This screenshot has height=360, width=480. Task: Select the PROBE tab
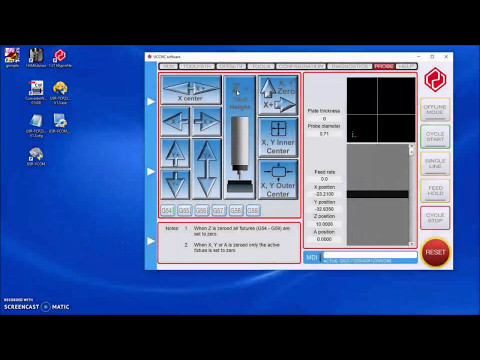pos(384,66)
